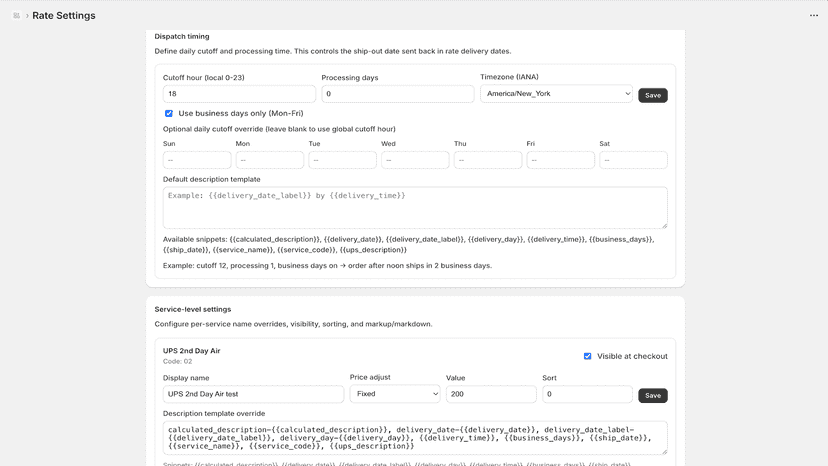Click the Value field showing 200
Image resolution: width=828 pixels, height=466 pixels.
pos(491,394)
